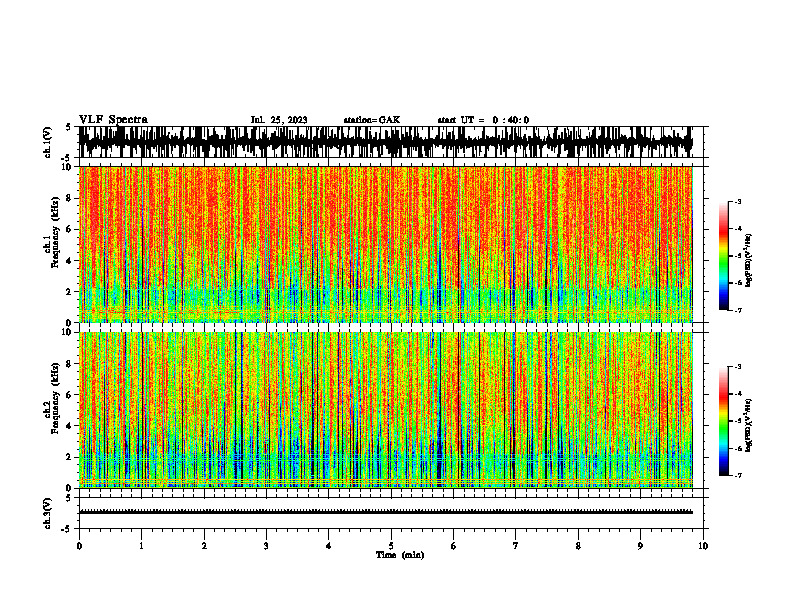Click the 'ch.3(V)' waveform axis label
Viewport: 792px width, 612px height.
coord(48,514)
